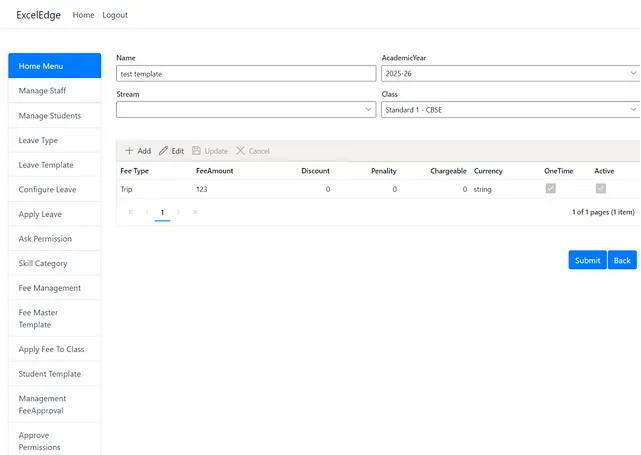Open Fee Master Template menu item

(x=55, y=318)
